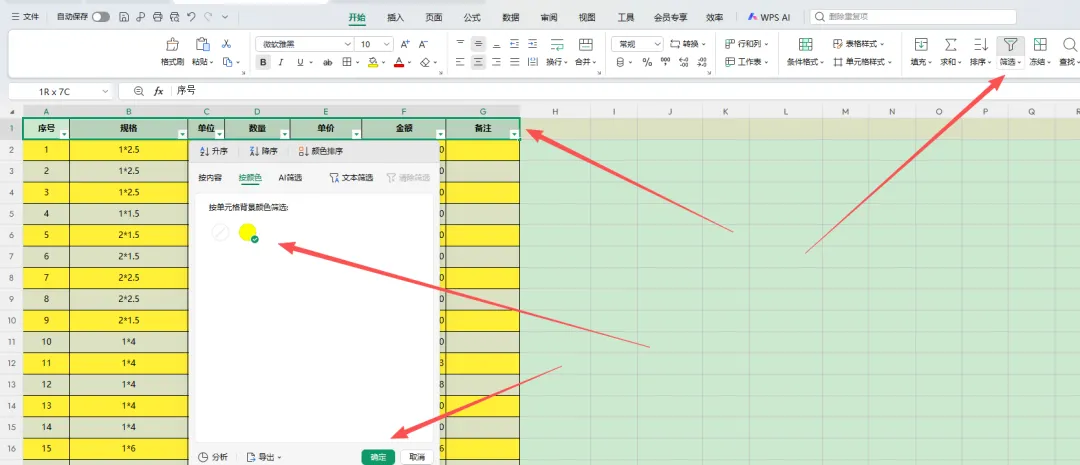Open the font name dropdown (微软雅黑)

[347, 44]
